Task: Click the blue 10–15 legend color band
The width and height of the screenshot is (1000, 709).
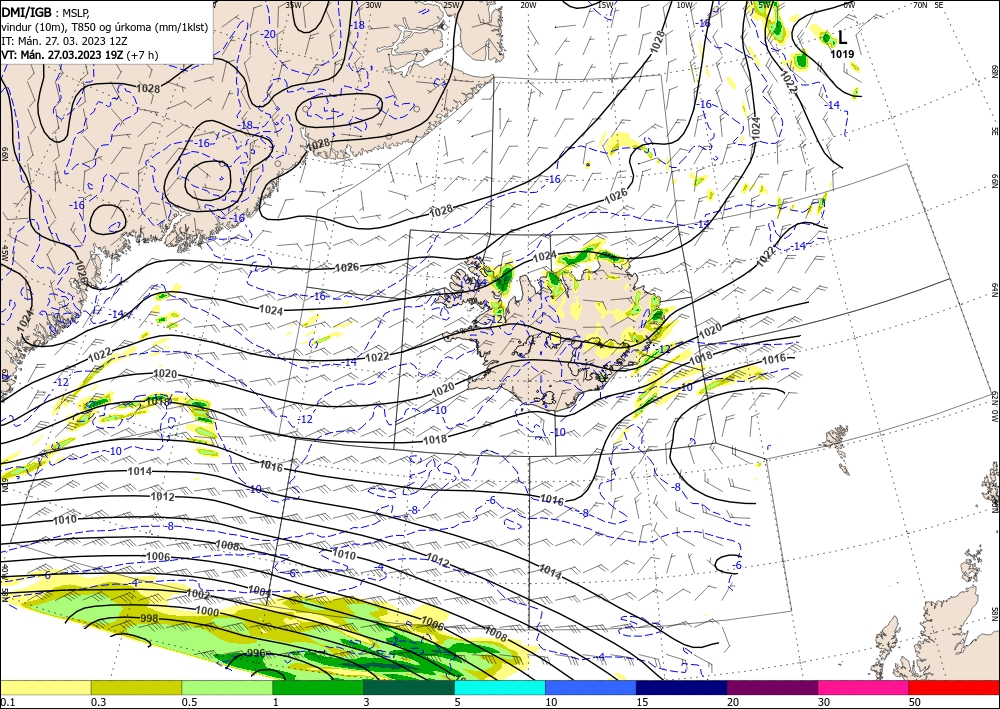Action: tap(591, 687)
